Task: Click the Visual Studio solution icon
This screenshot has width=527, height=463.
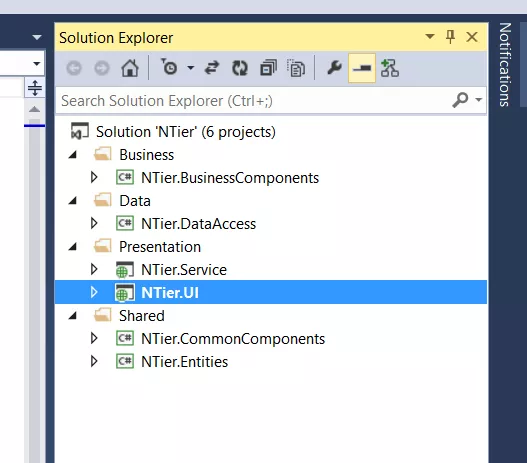Action: 80,131
